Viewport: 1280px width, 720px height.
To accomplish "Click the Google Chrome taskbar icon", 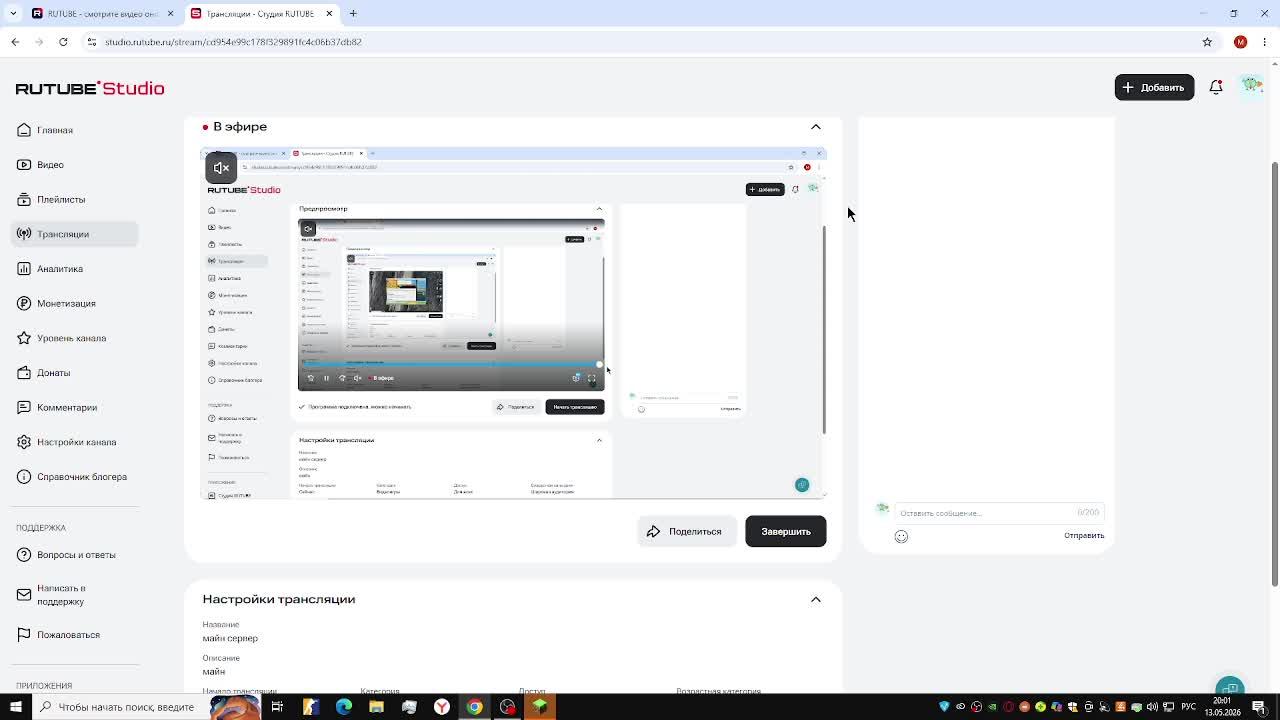I will pos(474,707).
